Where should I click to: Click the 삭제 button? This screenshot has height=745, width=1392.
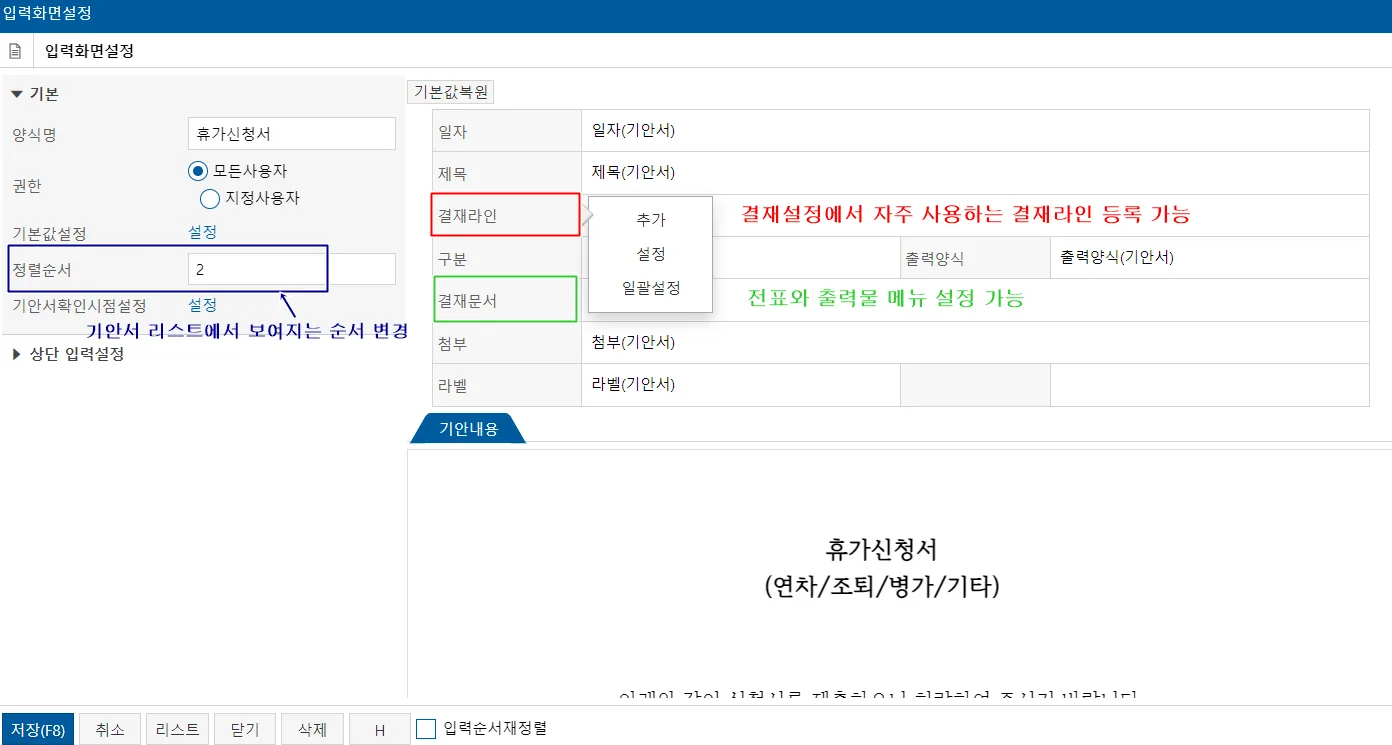click(312, 730)
